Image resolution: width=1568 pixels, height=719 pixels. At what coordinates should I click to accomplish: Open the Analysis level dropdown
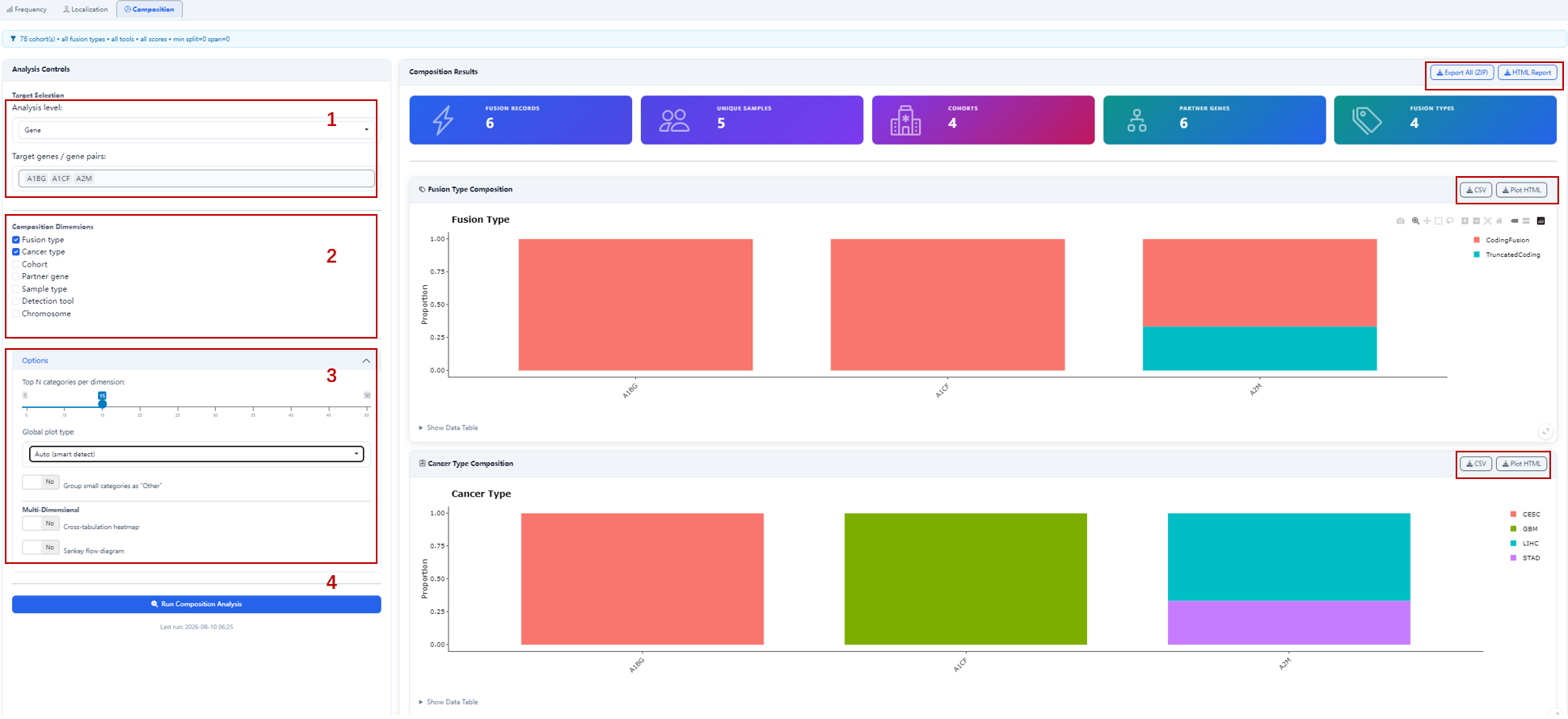pos(196,129)
